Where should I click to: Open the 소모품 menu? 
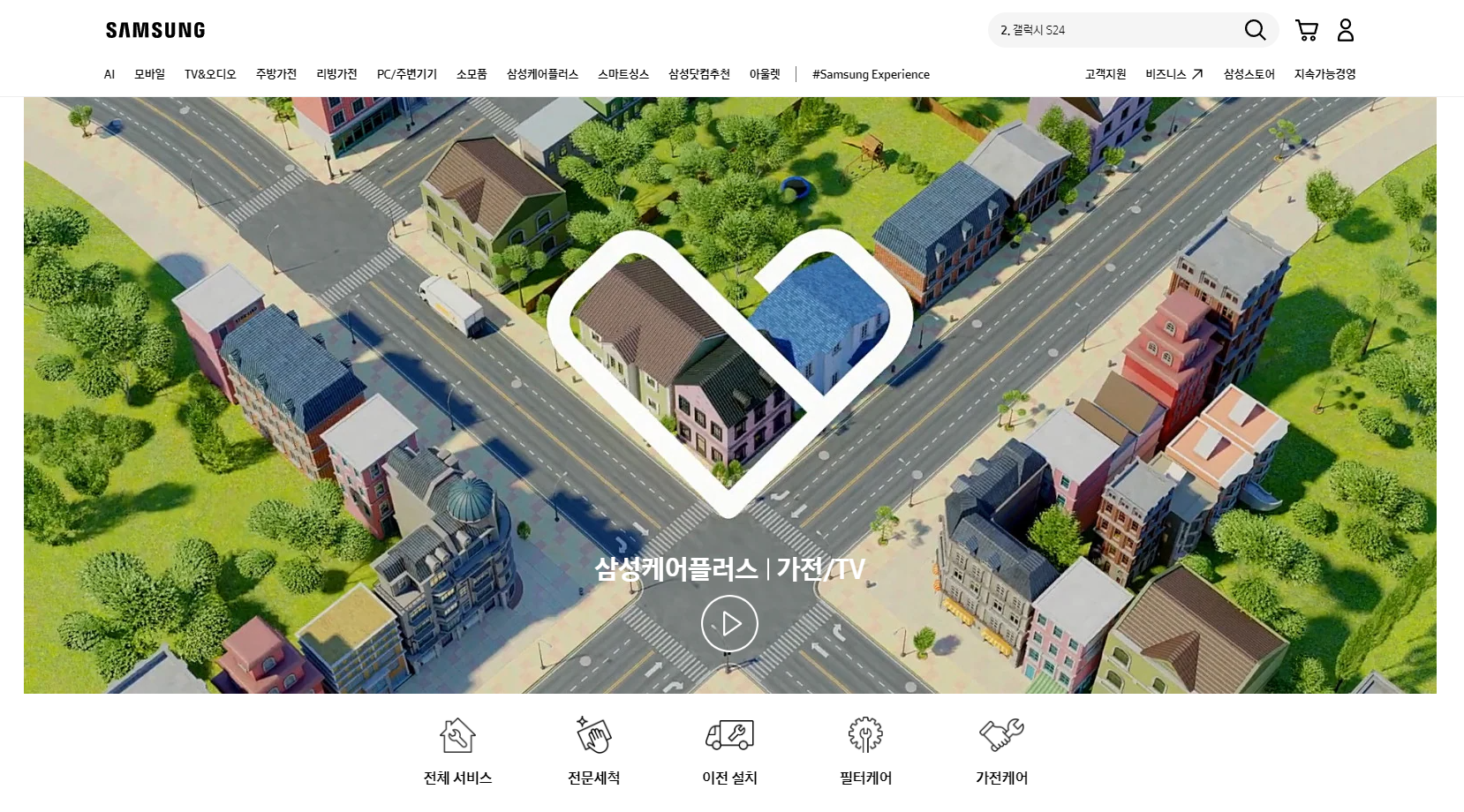[x=472, y=74]
